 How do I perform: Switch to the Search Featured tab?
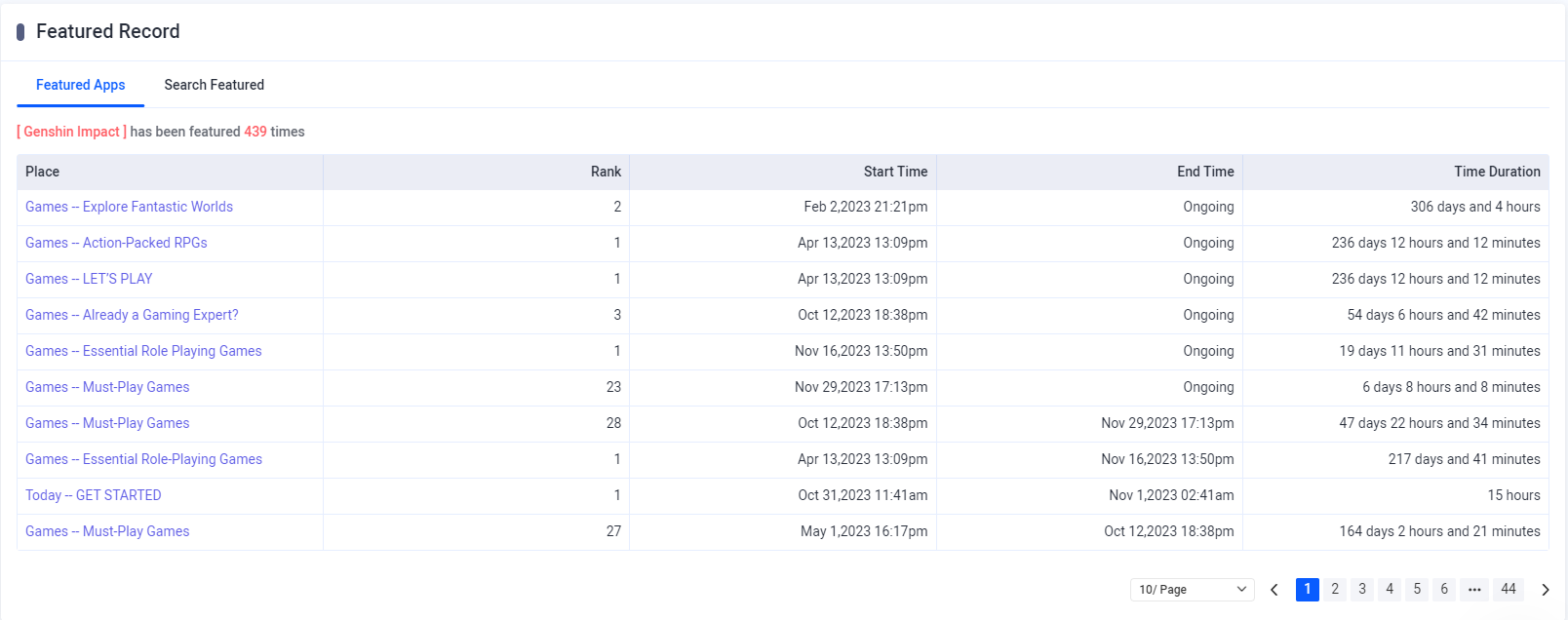(215, 85)
